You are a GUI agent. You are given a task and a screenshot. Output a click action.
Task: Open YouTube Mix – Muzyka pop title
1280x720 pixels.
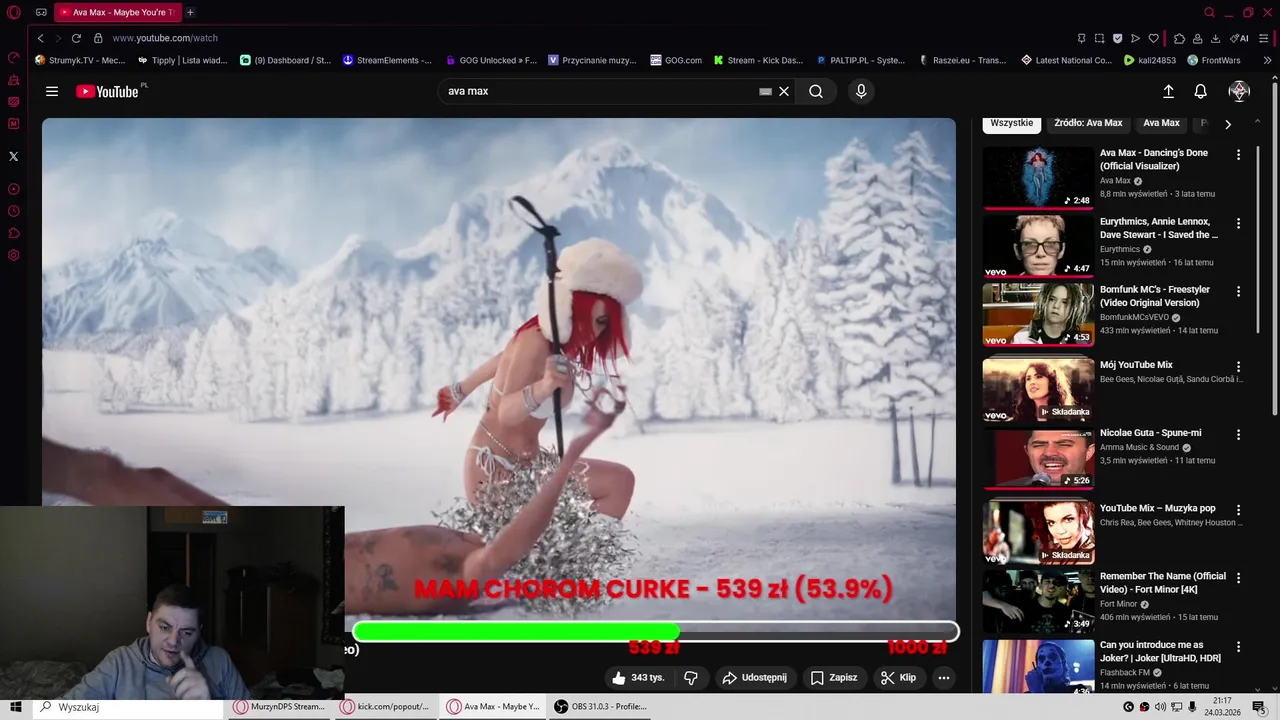[1158, 508]
